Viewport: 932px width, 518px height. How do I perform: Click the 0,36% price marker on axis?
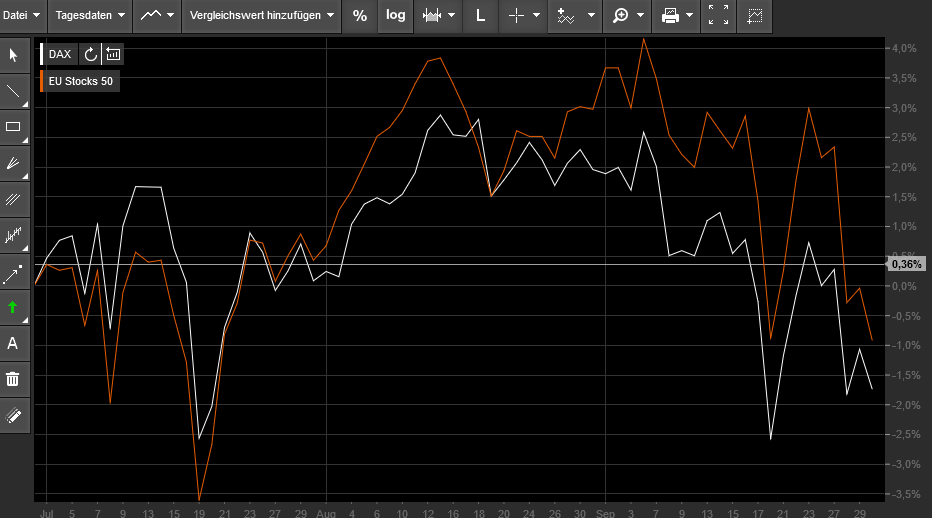(906, 264)
